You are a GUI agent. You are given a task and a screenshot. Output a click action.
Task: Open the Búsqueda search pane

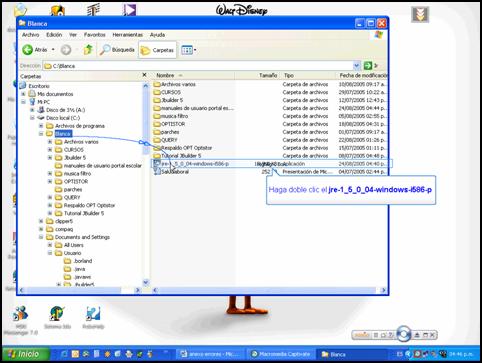(x=117, y=50)
